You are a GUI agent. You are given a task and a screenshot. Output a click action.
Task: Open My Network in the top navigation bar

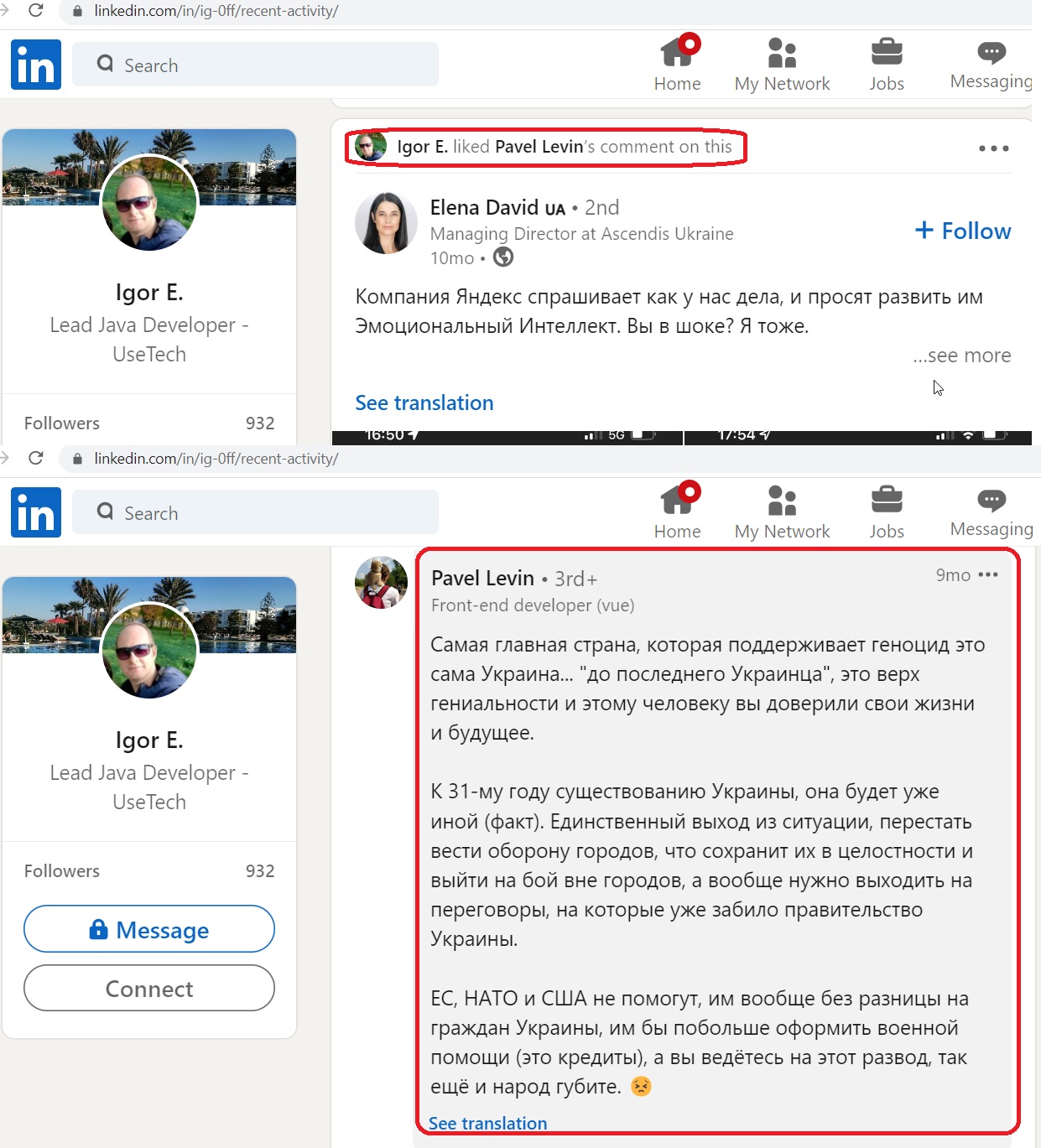pyautogui.click(x=782, y=64)
